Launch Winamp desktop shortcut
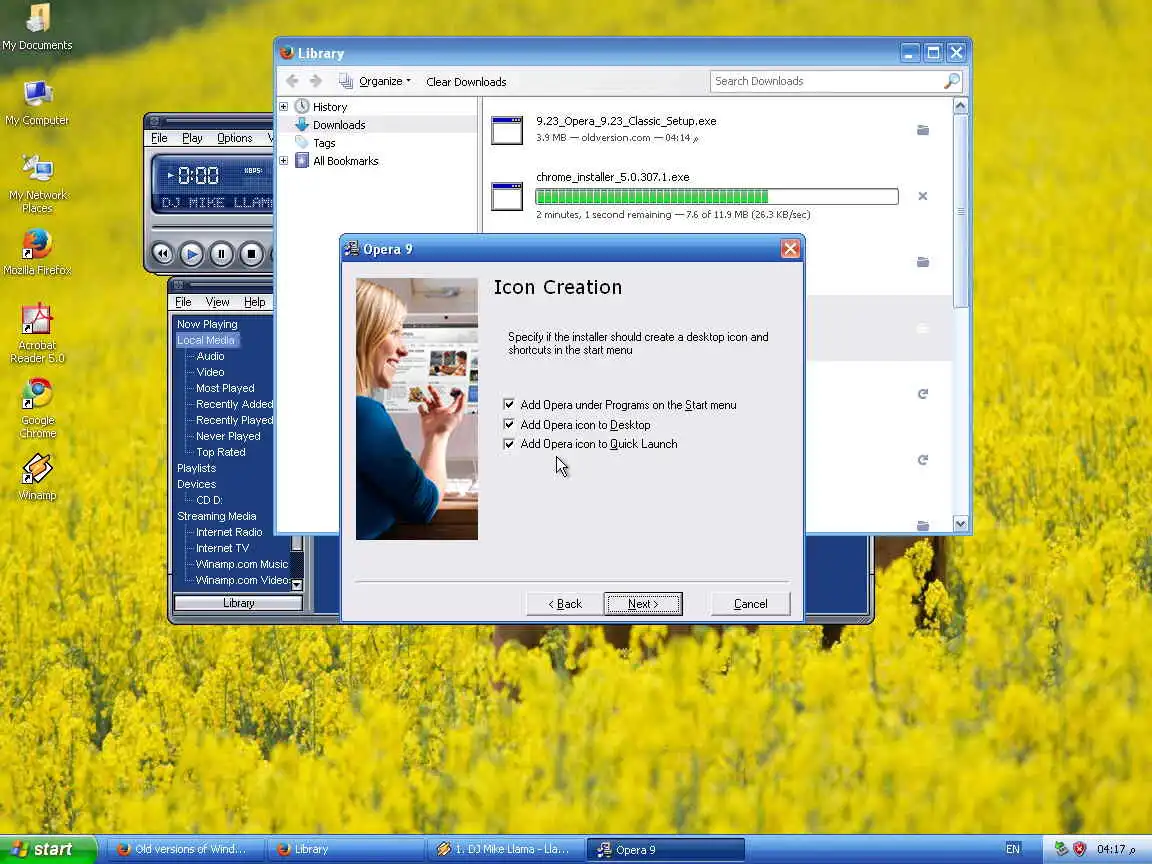Image resolution: width=1152 pixels, height=864 pixels. (37, 477)
